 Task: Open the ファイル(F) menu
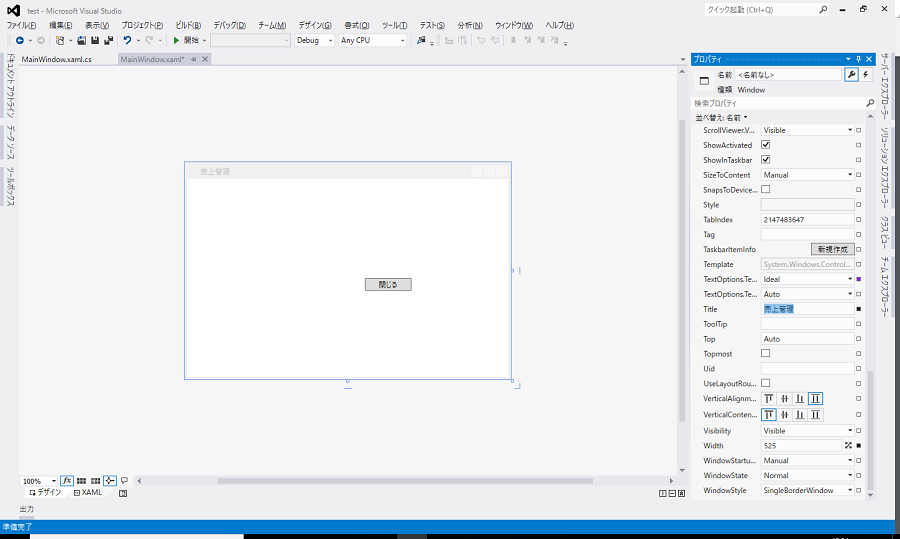pos(21,25)
